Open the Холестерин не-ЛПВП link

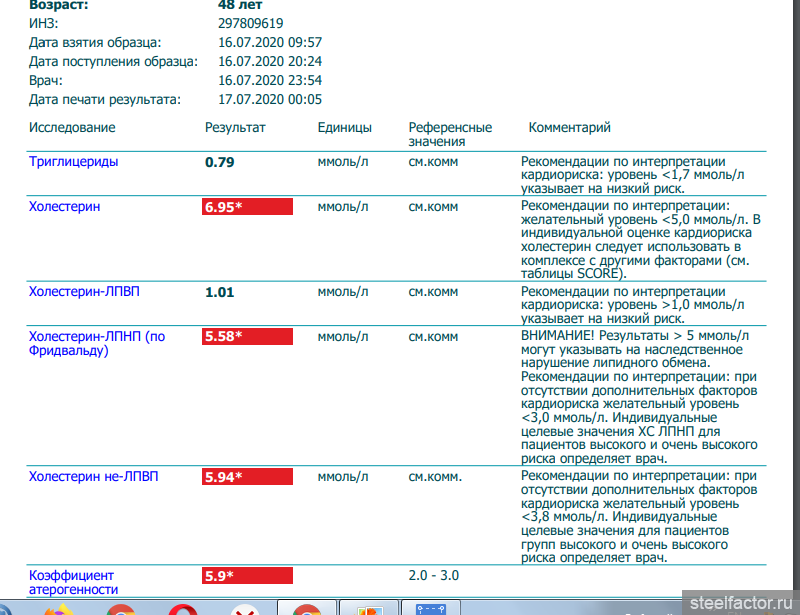[93, 477]
